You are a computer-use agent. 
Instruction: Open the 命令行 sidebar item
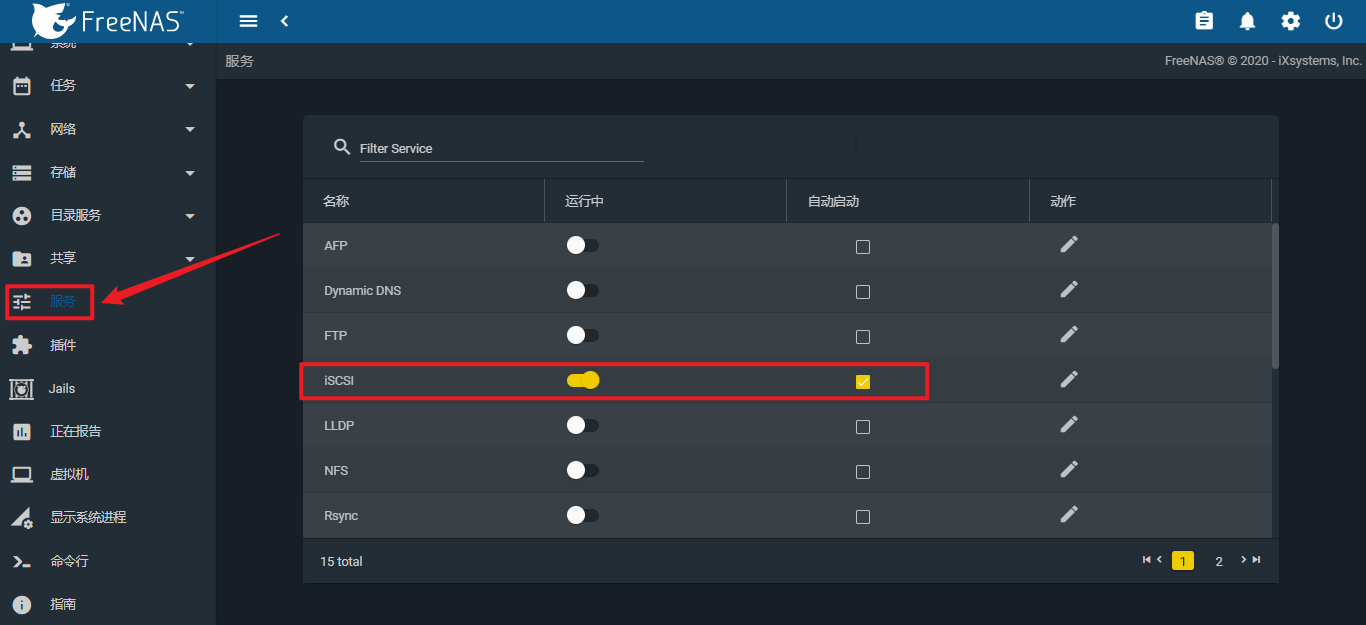108,561
